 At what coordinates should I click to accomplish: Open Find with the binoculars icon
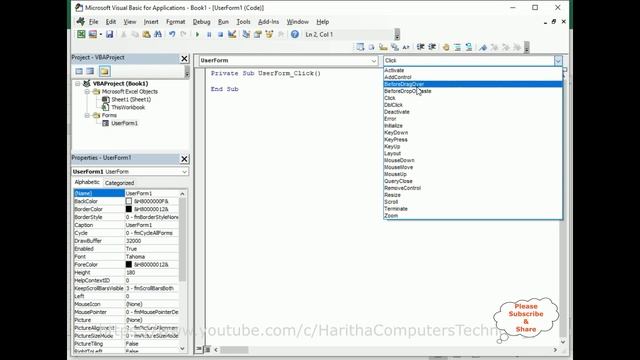pyautogui.click(x=158, y=34)
